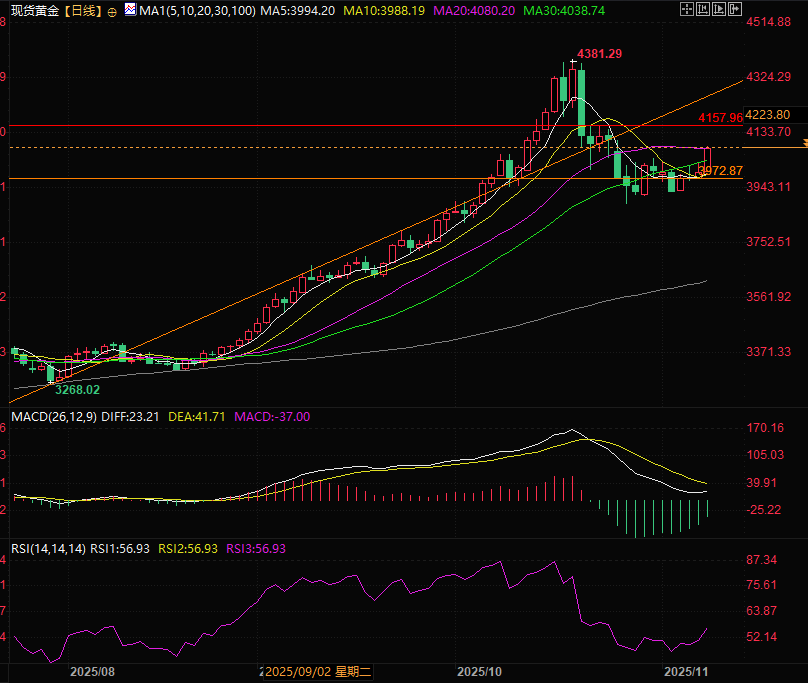Click the 4381.29 peak price marker
The height and width of the screenshot is (683, 808).
pos(600,53)
